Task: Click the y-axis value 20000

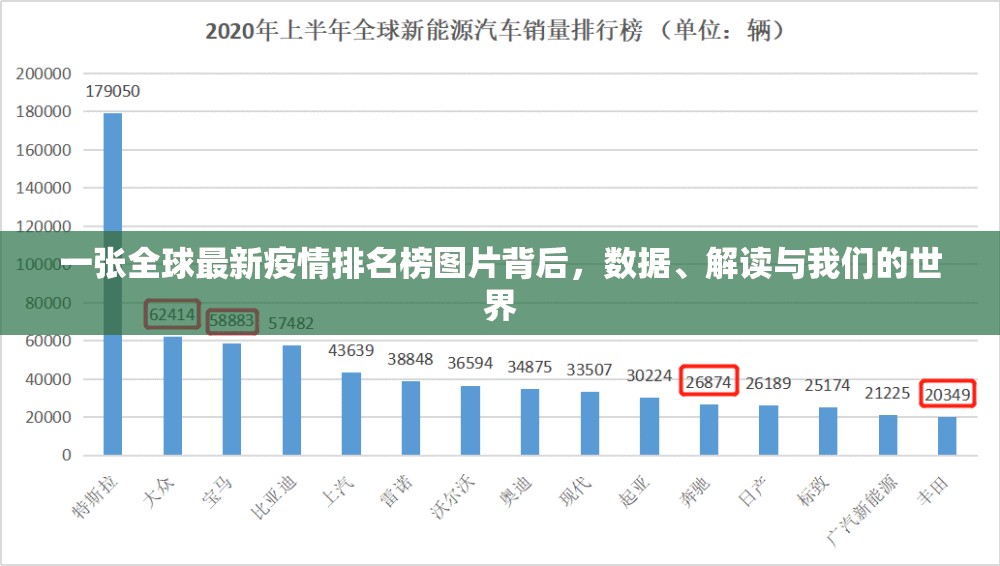Action: [x=48, y=417]
